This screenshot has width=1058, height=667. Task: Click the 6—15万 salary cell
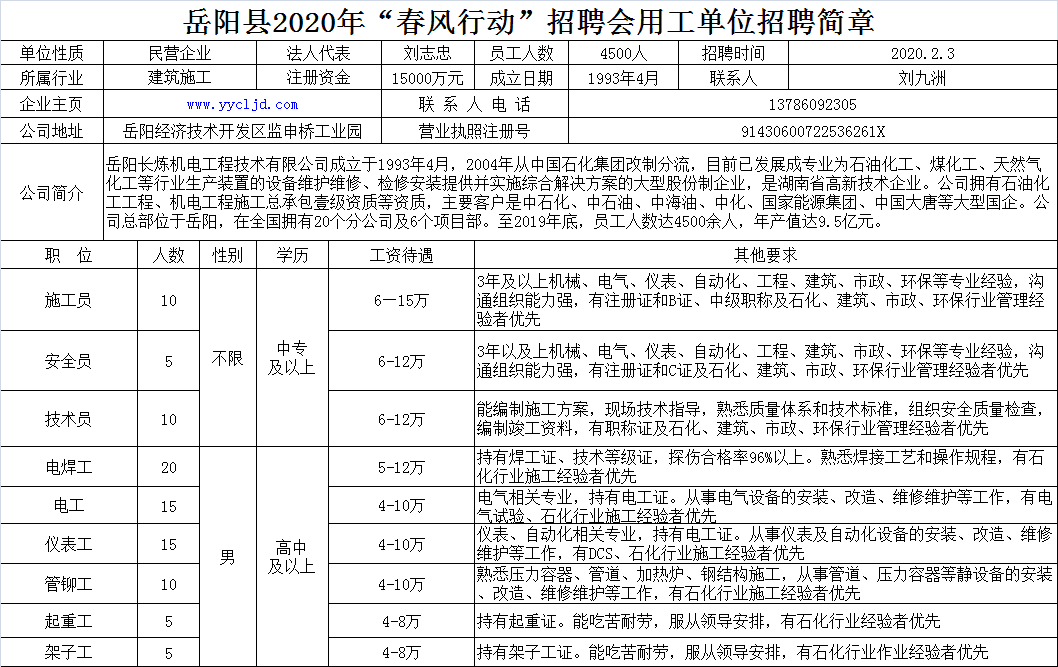401,300
